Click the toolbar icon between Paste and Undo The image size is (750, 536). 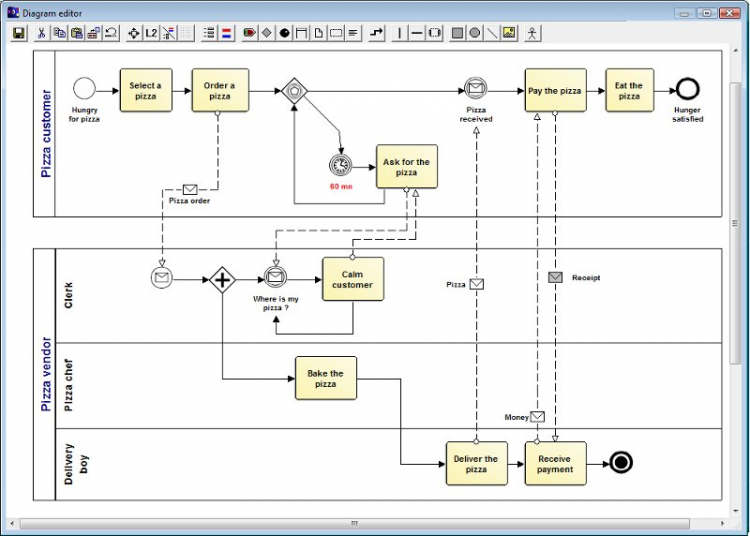[x=94, y=33]
